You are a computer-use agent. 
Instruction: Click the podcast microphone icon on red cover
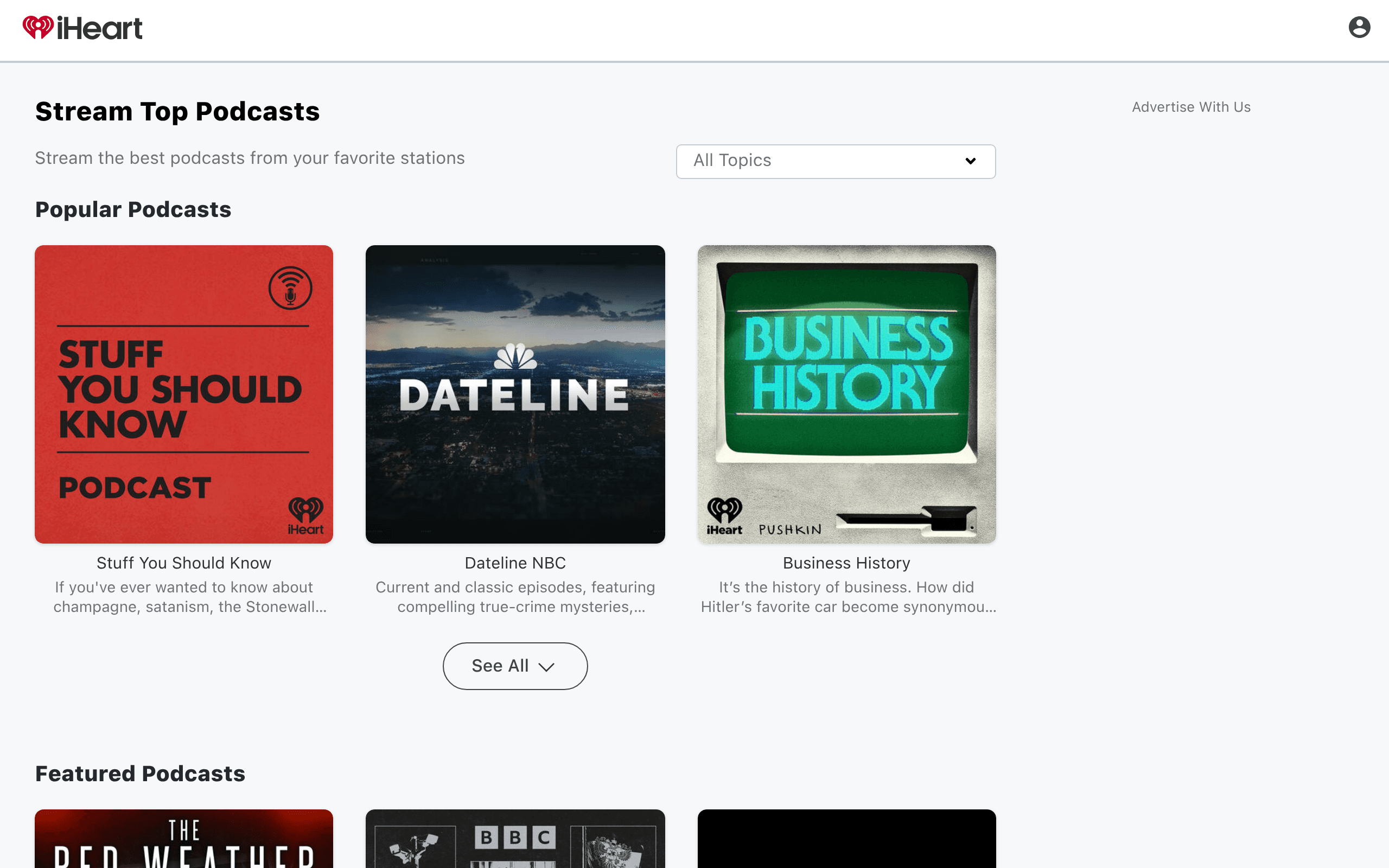pyautogui.click(x=290, y=288)
